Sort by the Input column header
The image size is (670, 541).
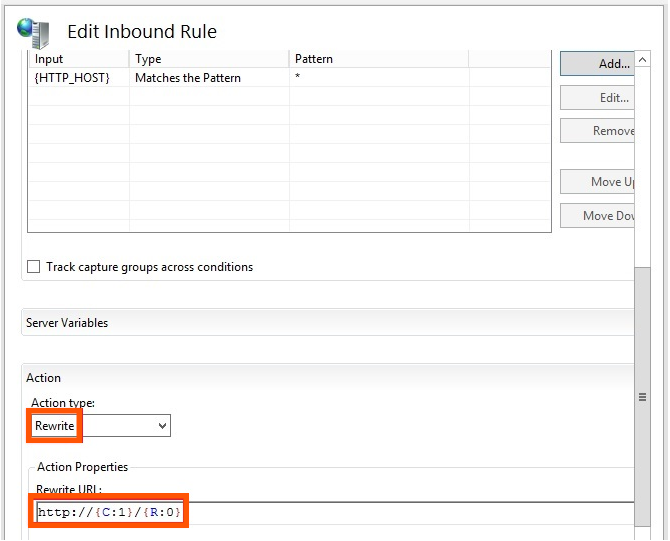(79, 59)
